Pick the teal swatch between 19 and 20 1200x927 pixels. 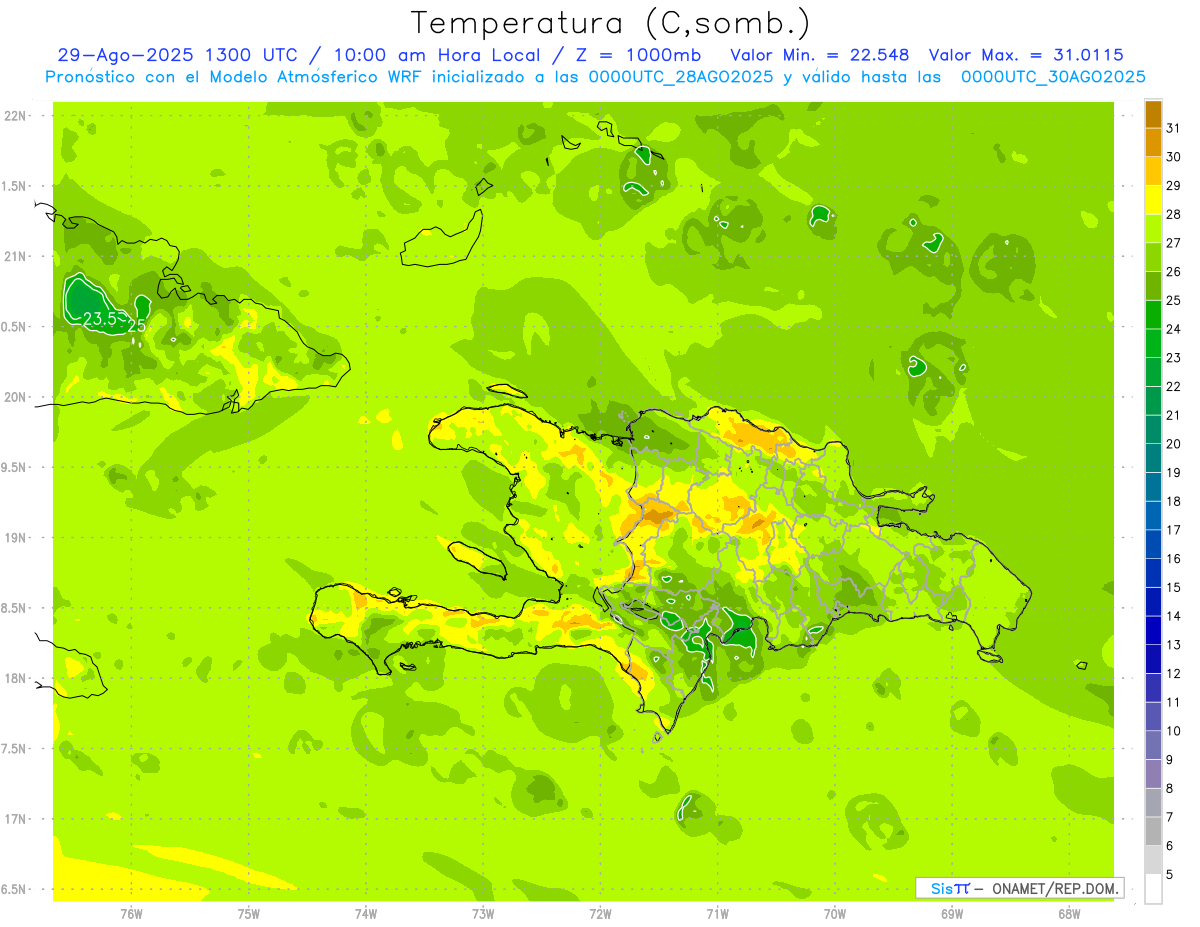tap(1153, 458)
